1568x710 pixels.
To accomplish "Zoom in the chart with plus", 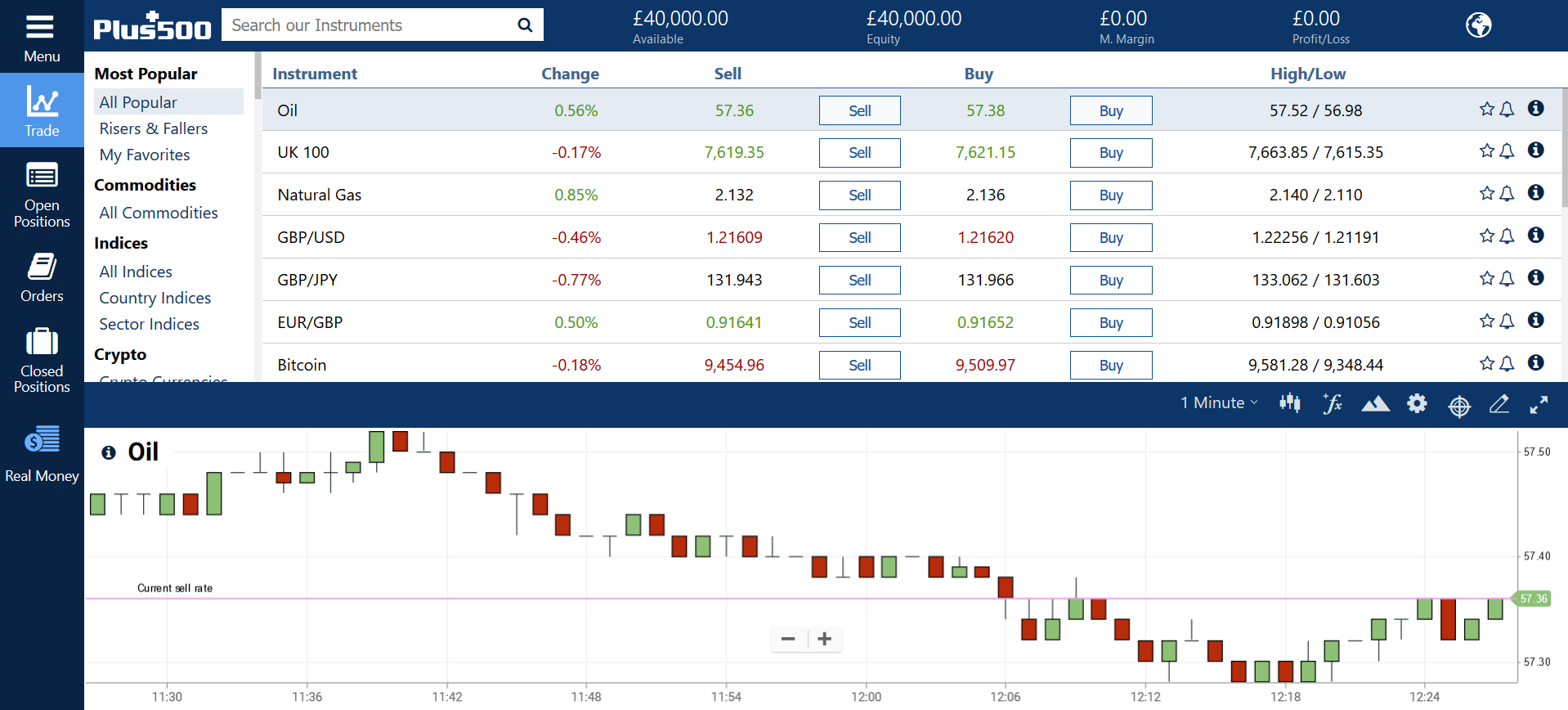I will tap(825, 639).
